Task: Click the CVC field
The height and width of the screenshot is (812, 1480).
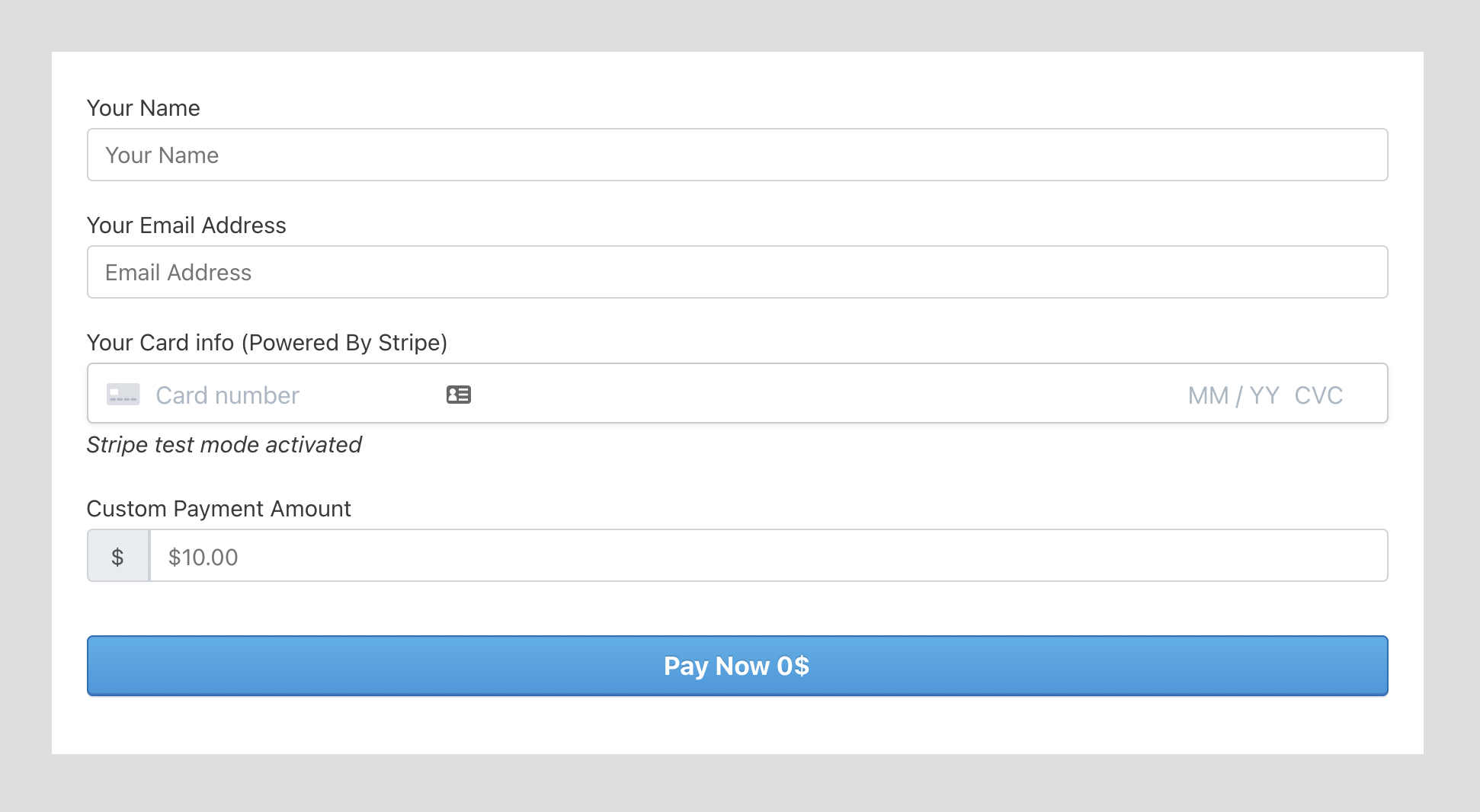Action: click(1319, 395)
